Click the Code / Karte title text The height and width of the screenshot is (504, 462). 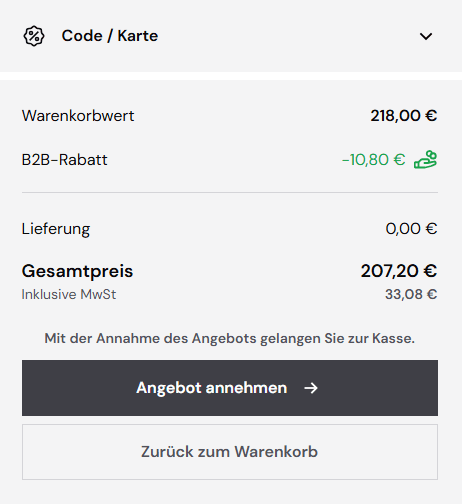(x=110, y=36)
